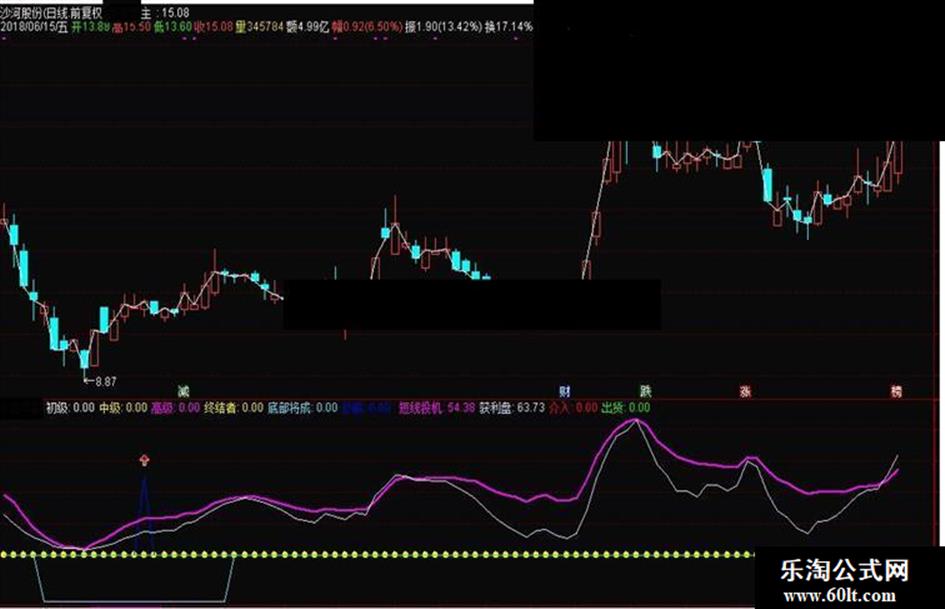Click the 中级: 0.00 indicator label

pos(123,408)
